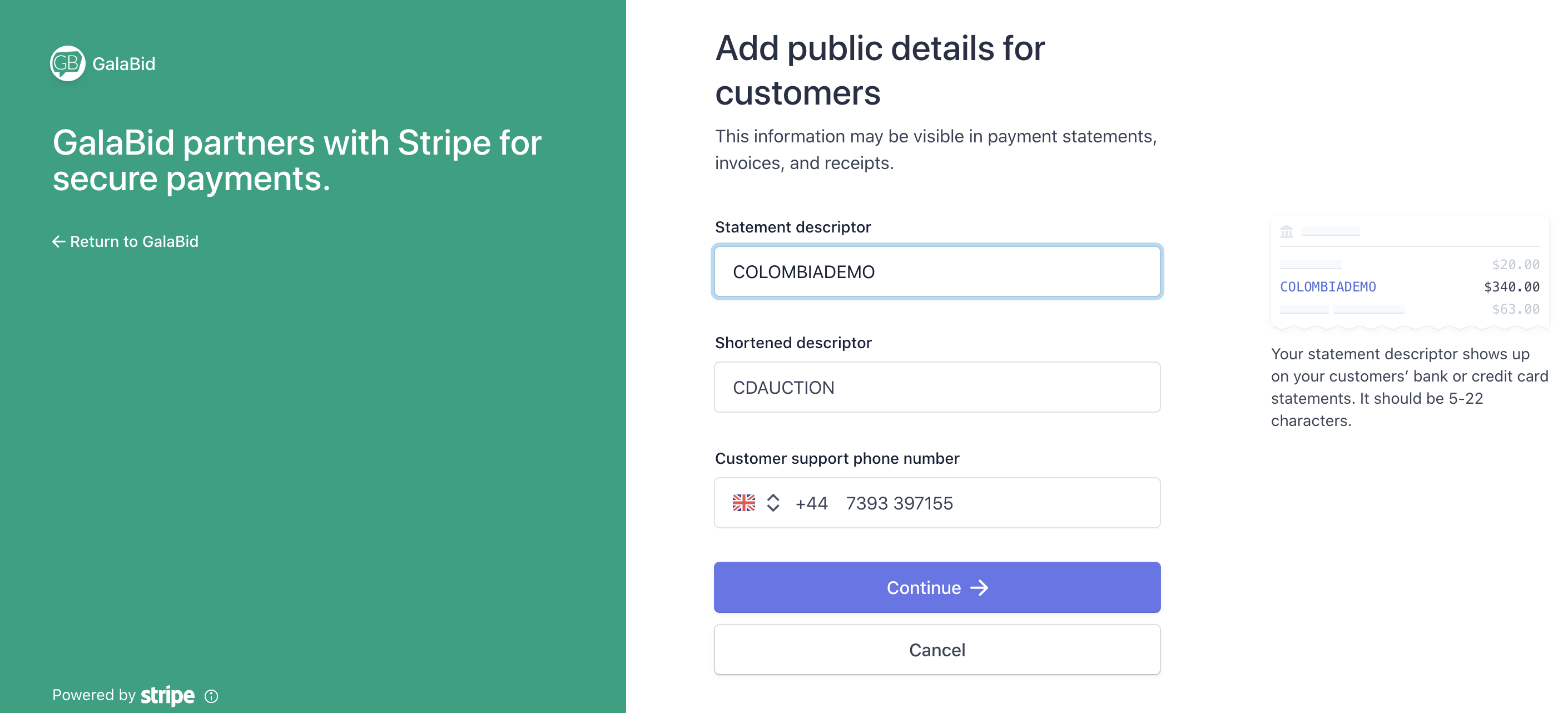Expand the country code chevron selector
The image size is (1568, 713).
(x=773, y=503)
